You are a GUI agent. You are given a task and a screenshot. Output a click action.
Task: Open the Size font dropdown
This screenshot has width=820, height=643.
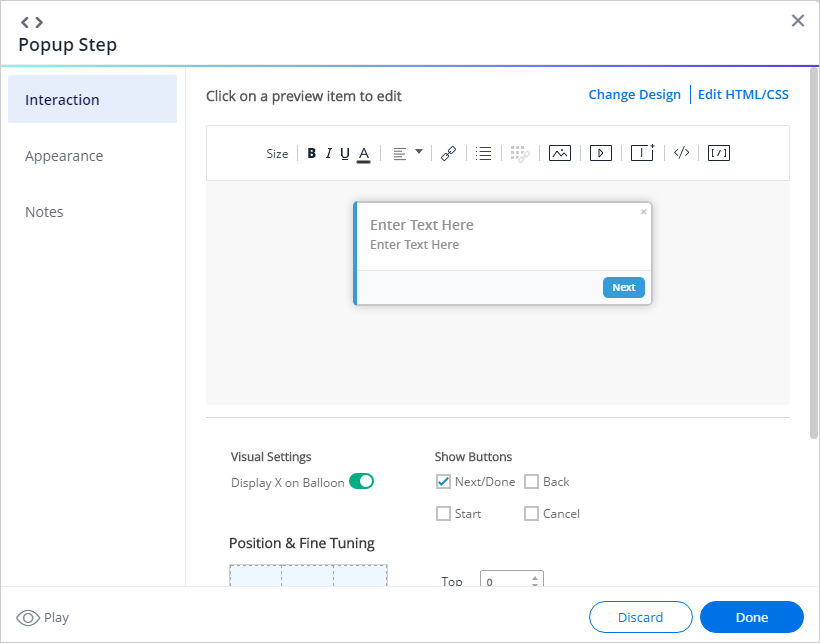[x=277, y=153]
